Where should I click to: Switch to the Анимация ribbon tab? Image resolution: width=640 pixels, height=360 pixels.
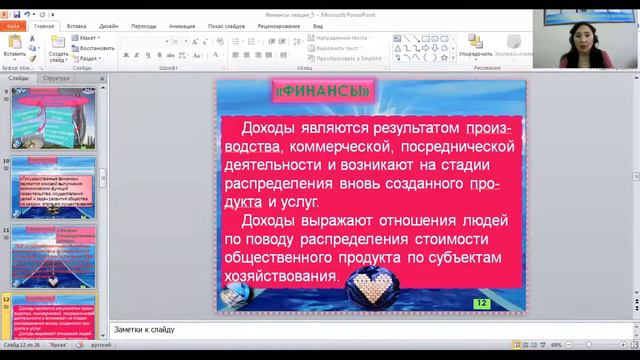tap(182, 26)
